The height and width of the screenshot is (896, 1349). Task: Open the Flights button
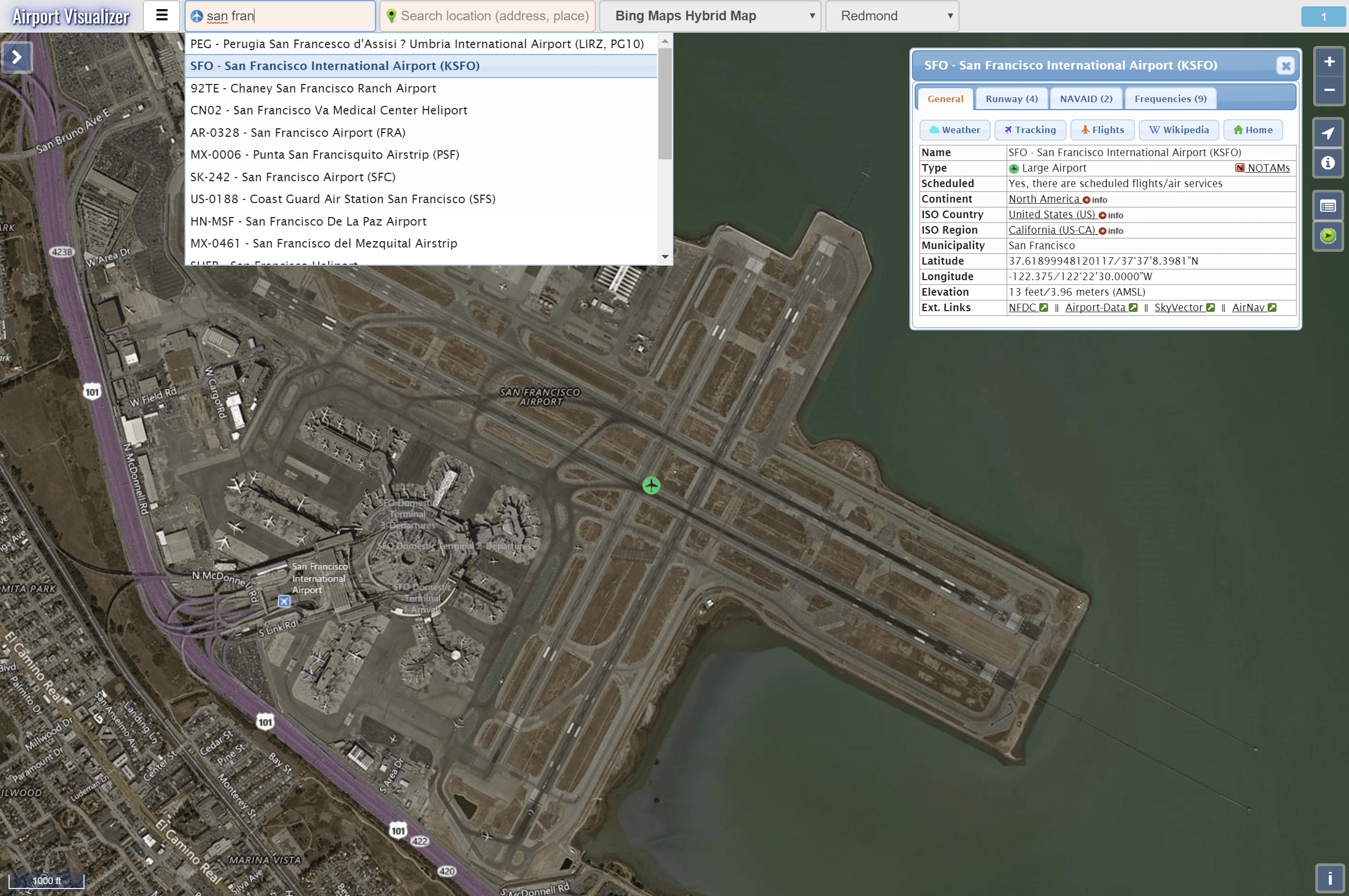(1101, 130)
